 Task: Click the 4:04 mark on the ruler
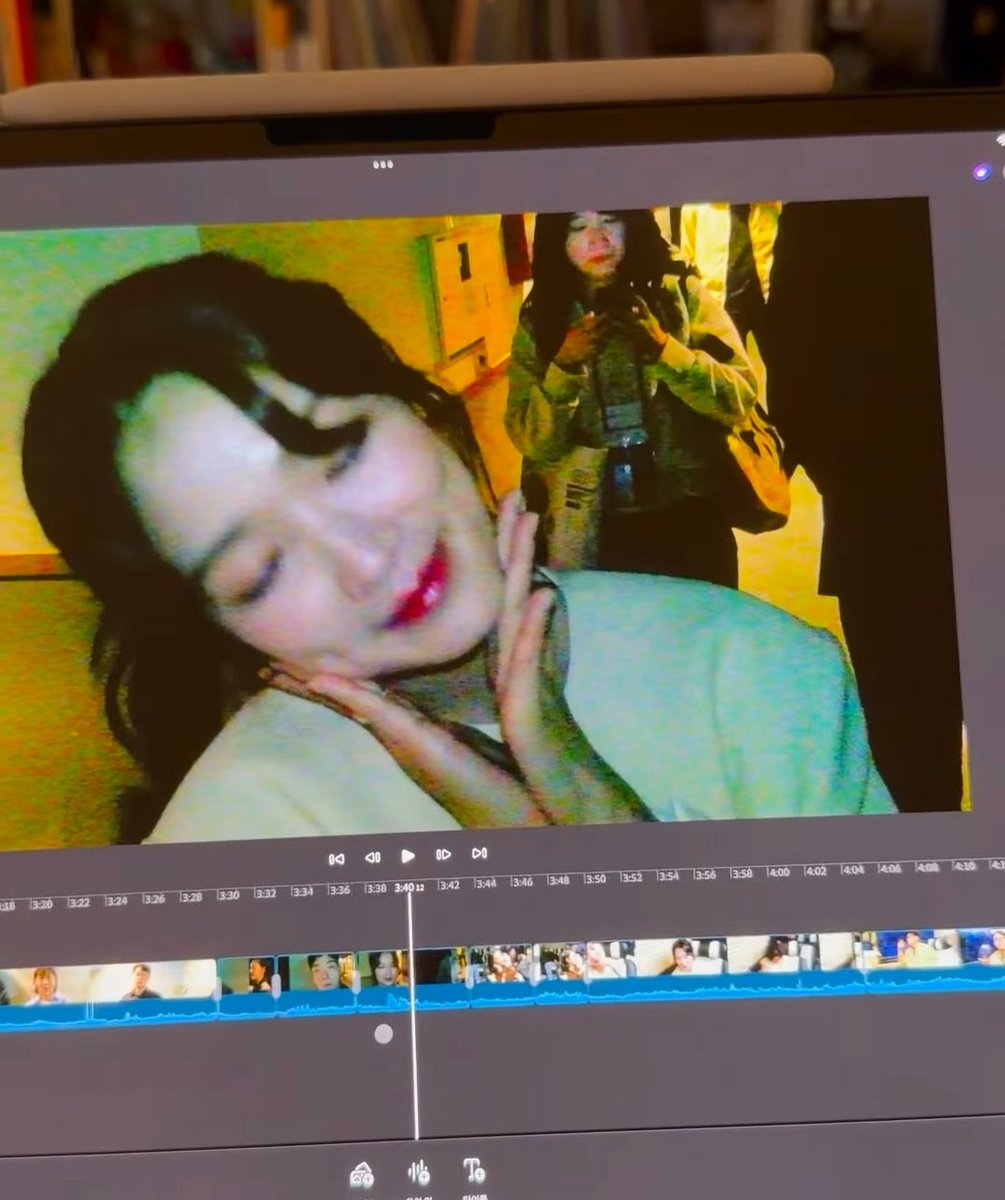coord(852,869)
